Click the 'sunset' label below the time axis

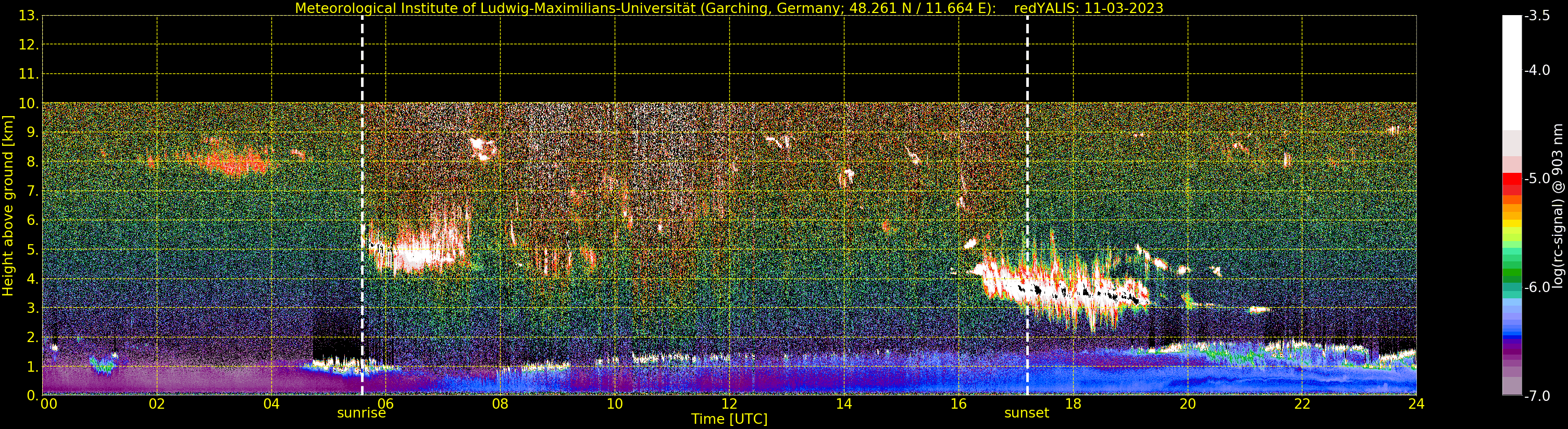[x=1027, y=413]
